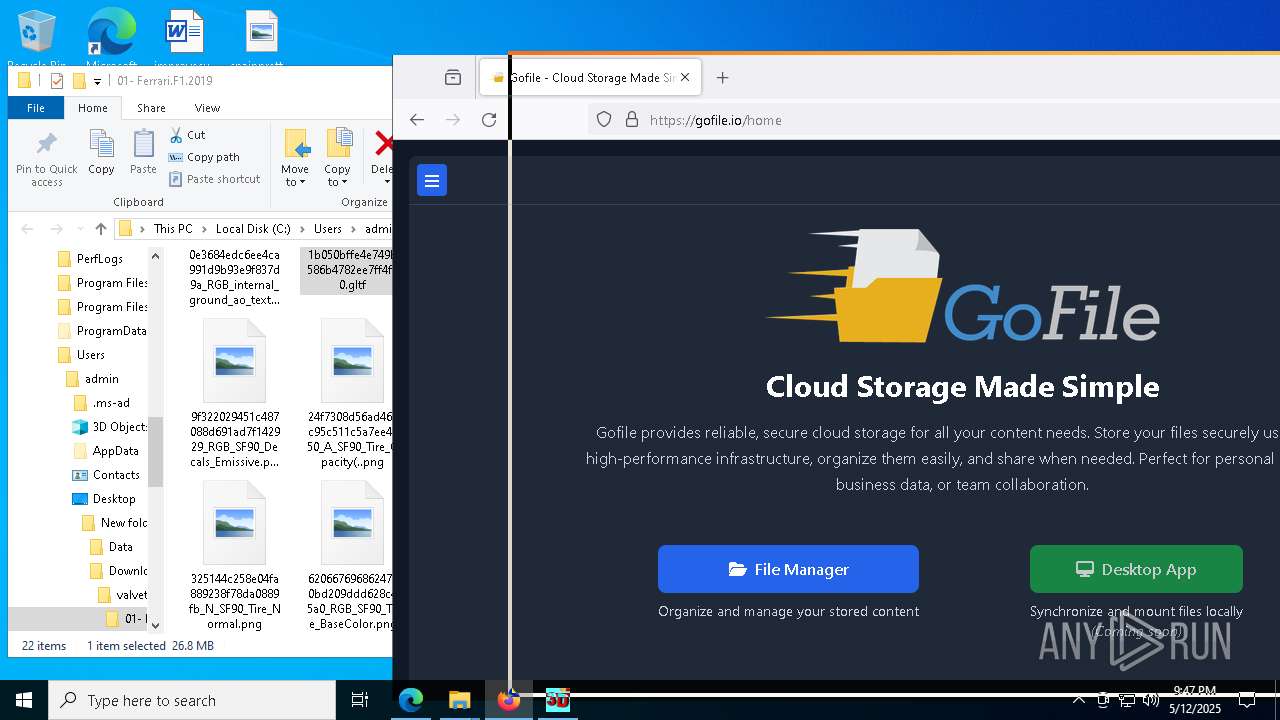
Task: Select the 9f322029...Decals_Emissive PNG thumbnail
Action: tap(234, 361)
